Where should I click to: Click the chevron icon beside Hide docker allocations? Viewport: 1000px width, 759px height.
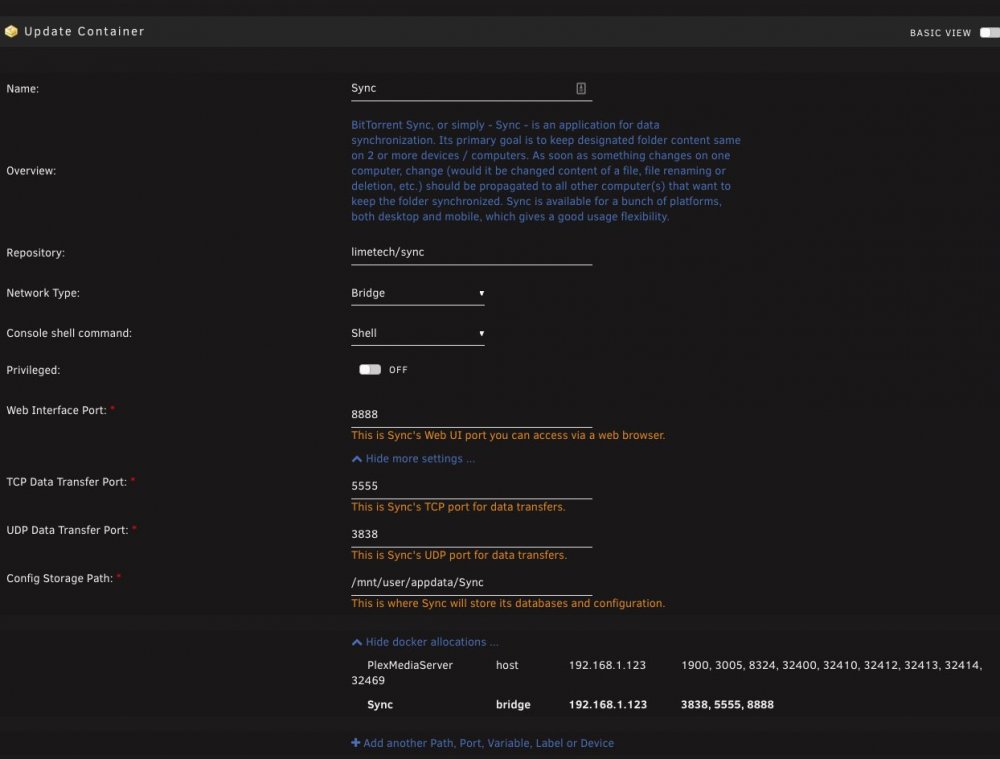[357, 642]
